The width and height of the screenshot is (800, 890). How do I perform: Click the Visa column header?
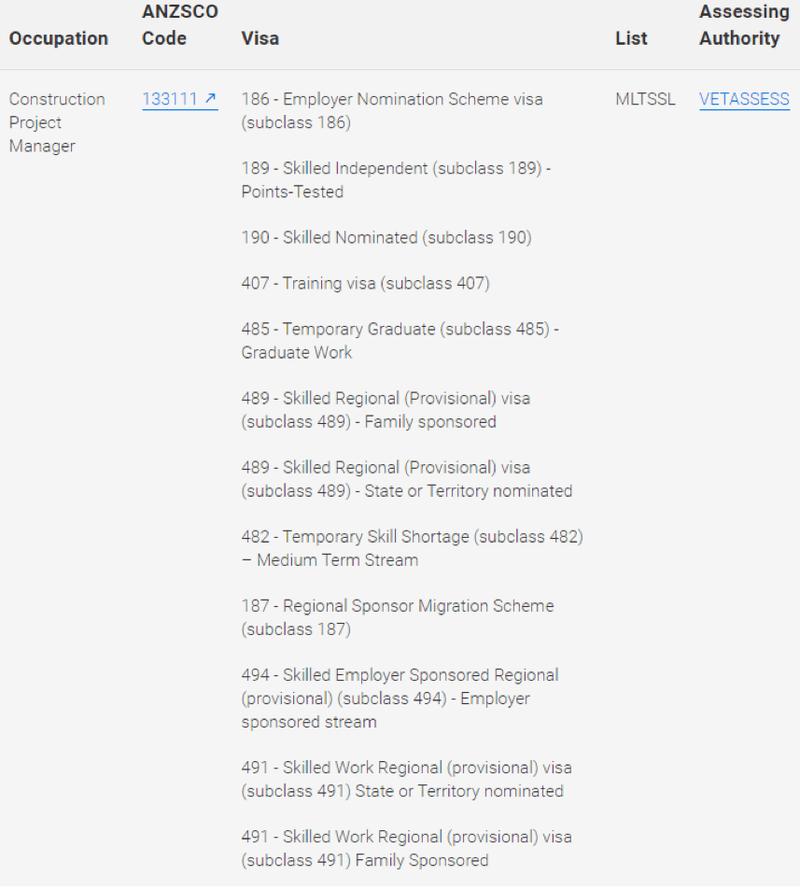260,38
